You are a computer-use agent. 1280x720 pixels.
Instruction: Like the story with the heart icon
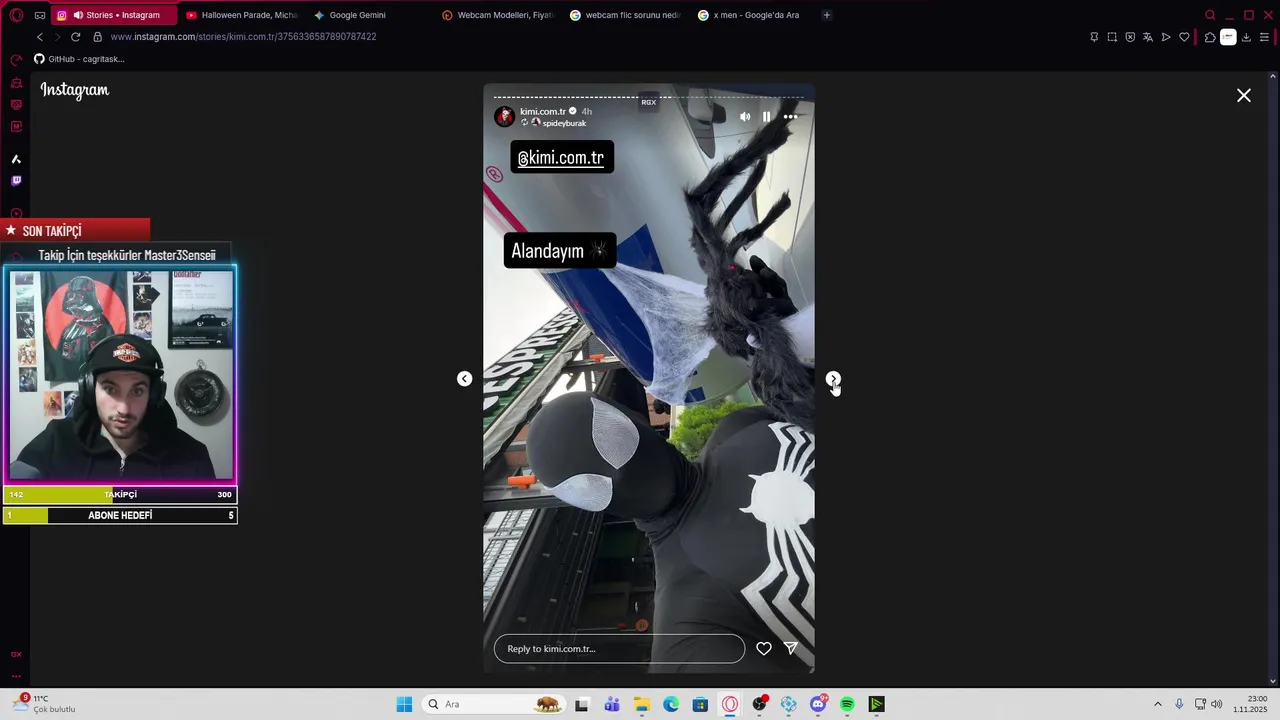(x=764, y=649)
